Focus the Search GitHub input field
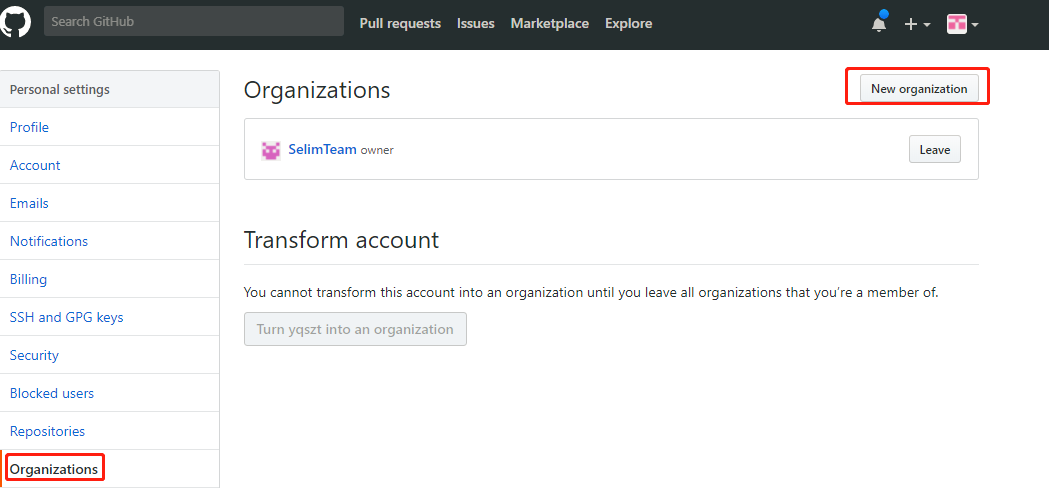The width and height of the screenshot is (1049, 488). (193, 22)
